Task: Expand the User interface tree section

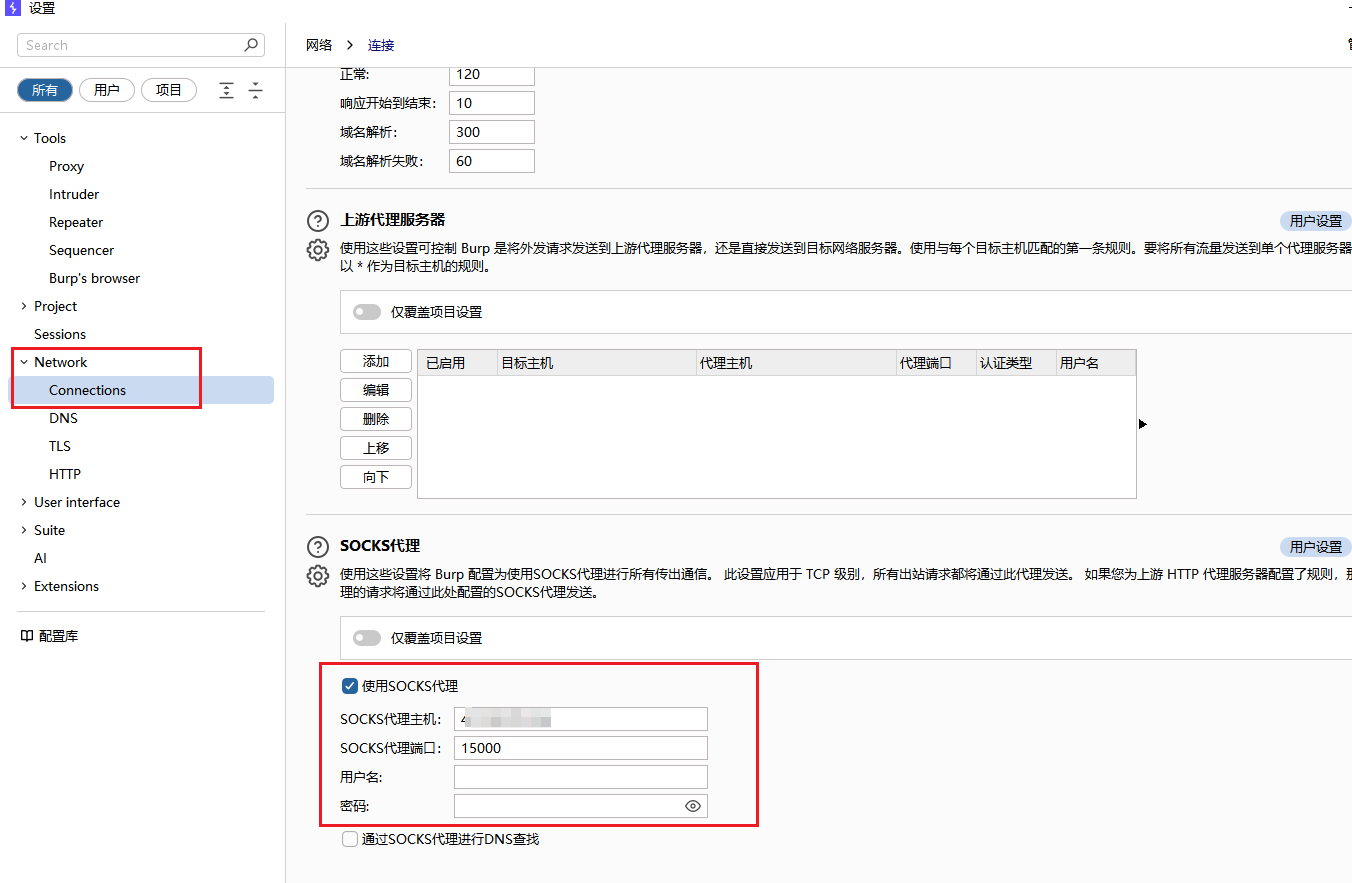Action: pyautogui.click(x=24, y=502)
